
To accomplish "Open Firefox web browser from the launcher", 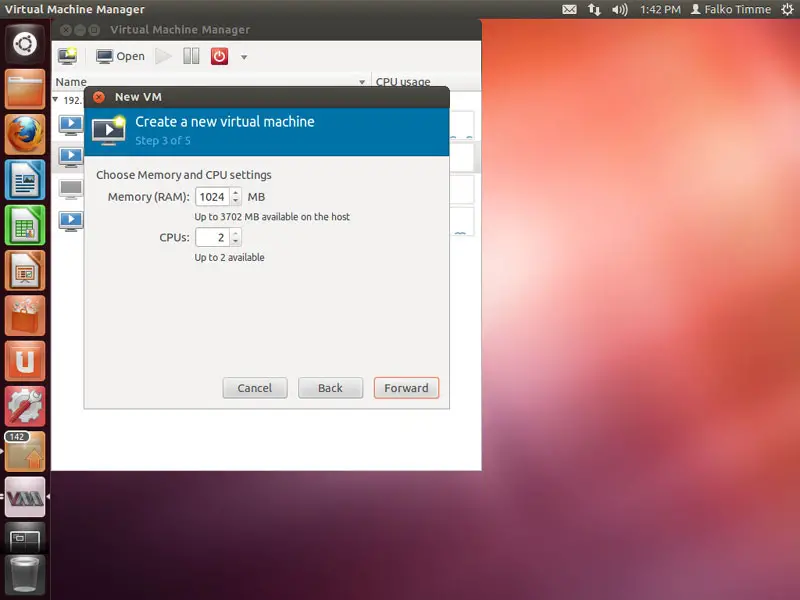I will tap(24, 134).
